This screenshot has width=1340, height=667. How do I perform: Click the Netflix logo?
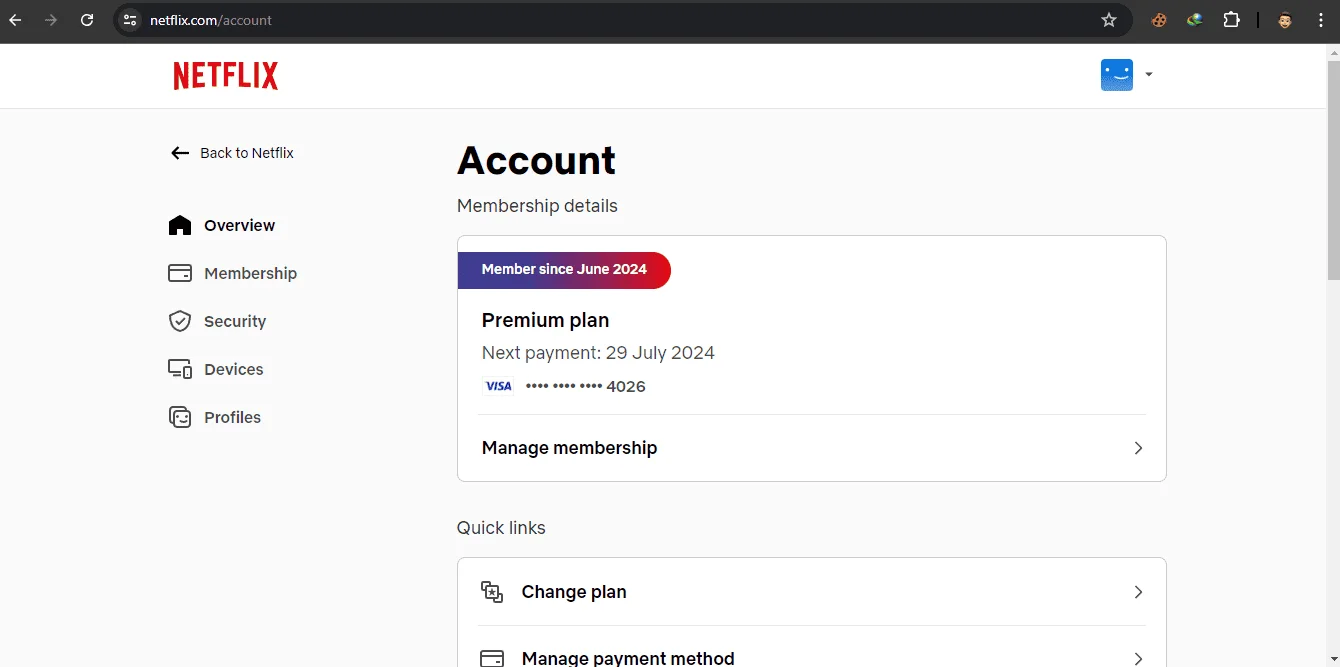pos(226,76)
